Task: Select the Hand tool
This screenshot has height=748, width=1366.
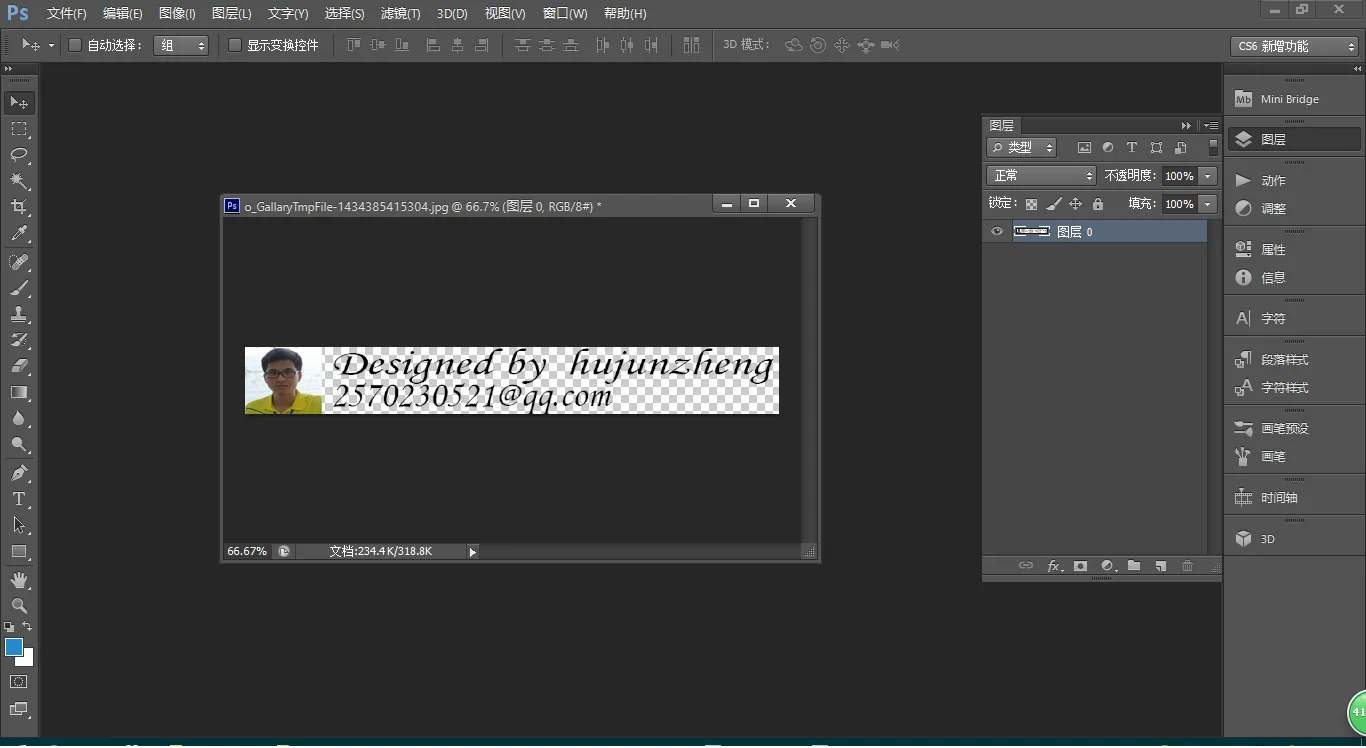Action: coord(19,580)
